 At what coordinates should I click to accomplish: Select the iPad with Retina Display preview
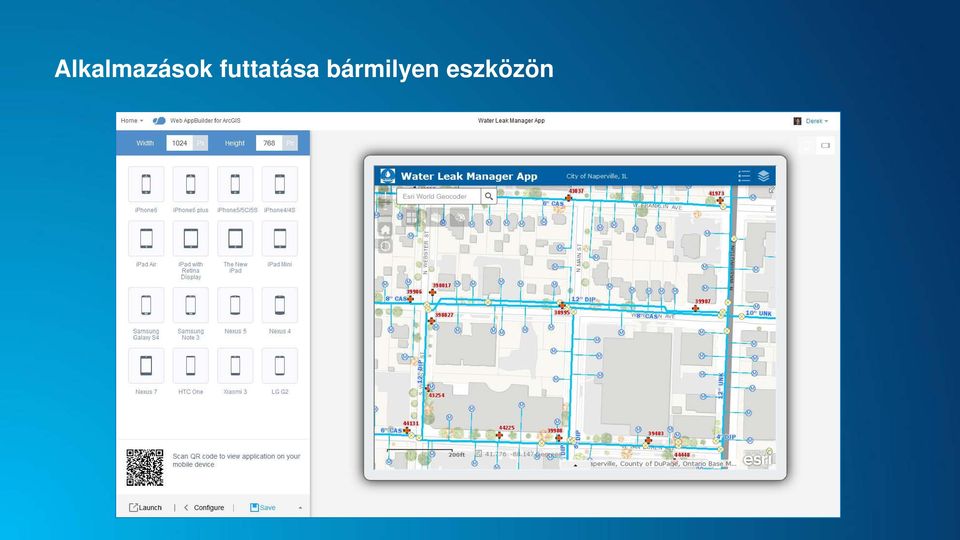pos(190,239)
